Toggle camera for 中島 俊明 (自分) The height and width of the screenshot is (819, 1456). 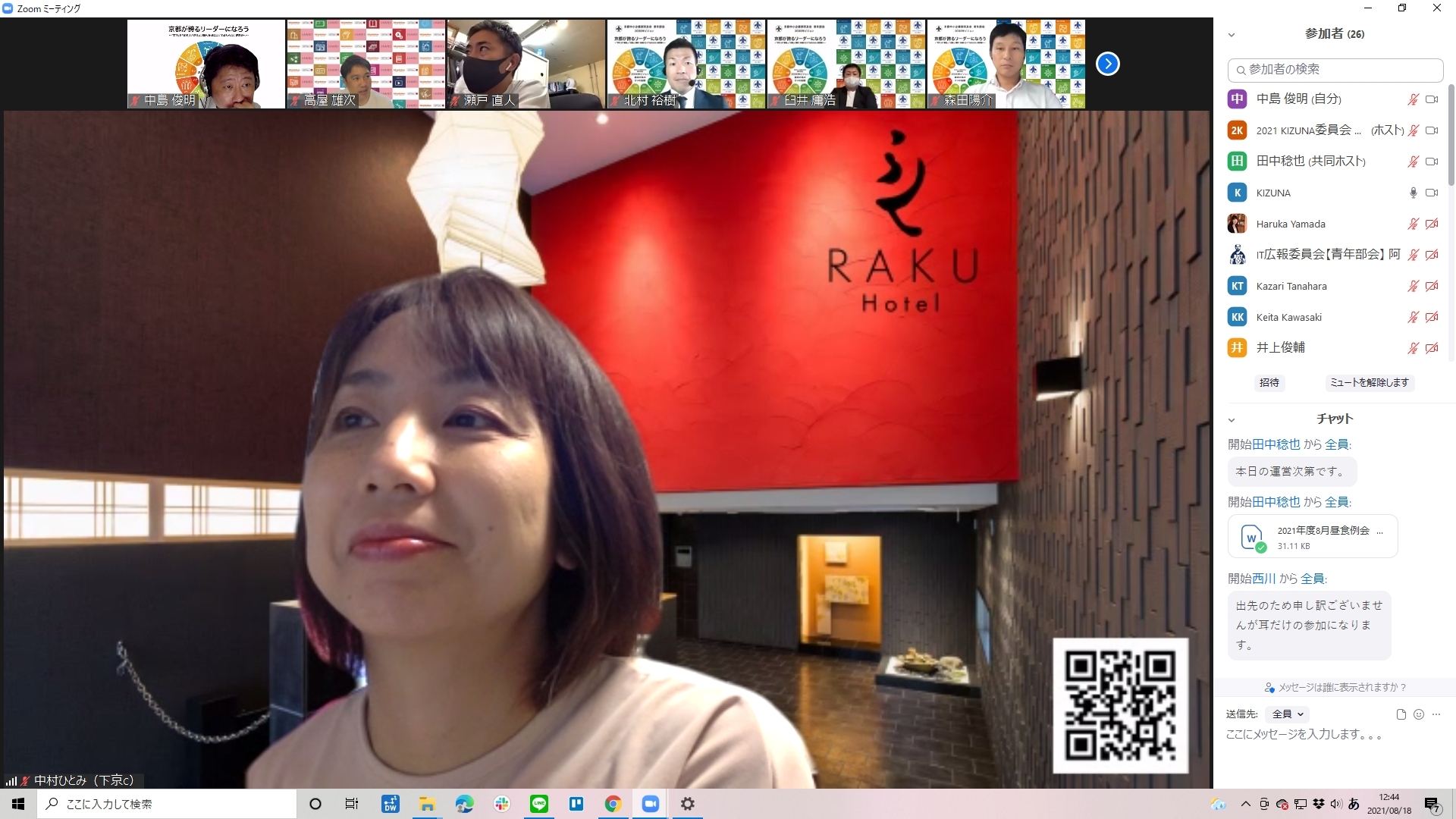tap(1432, 99)
